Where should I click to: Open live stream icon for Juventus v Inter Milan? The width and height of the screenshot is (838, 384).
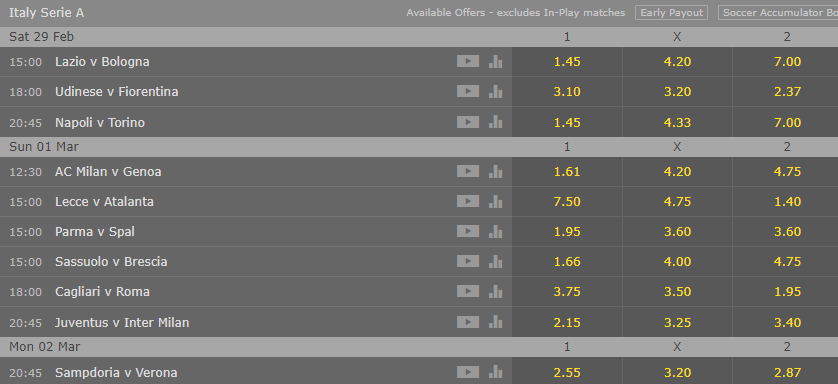click(x=468, y=322)
